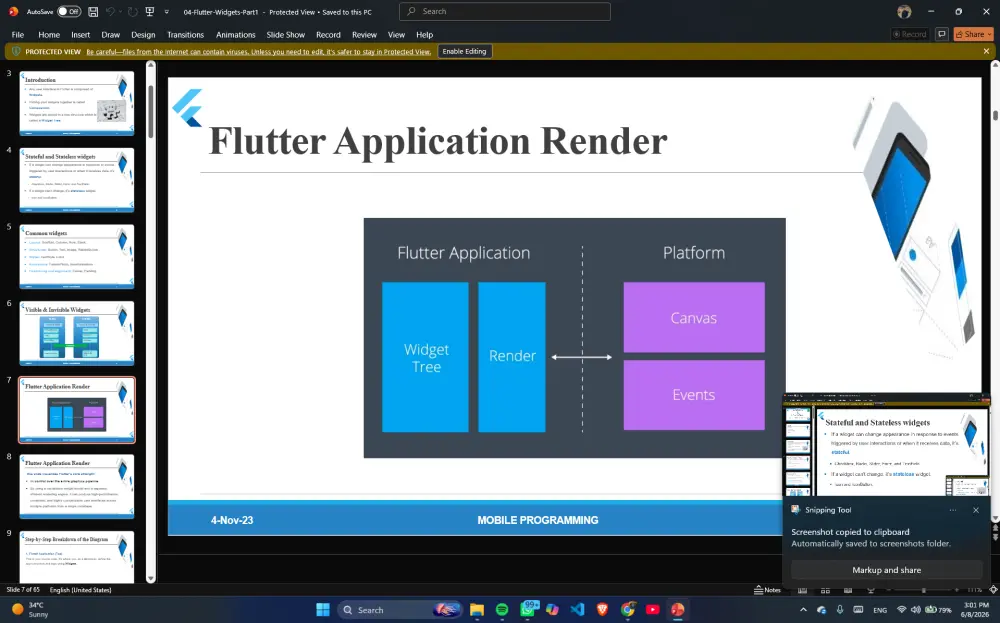Open the Undo history dropdown arrow
The width and height of the screenshot is (1000, 623).
tap(121, 11)
